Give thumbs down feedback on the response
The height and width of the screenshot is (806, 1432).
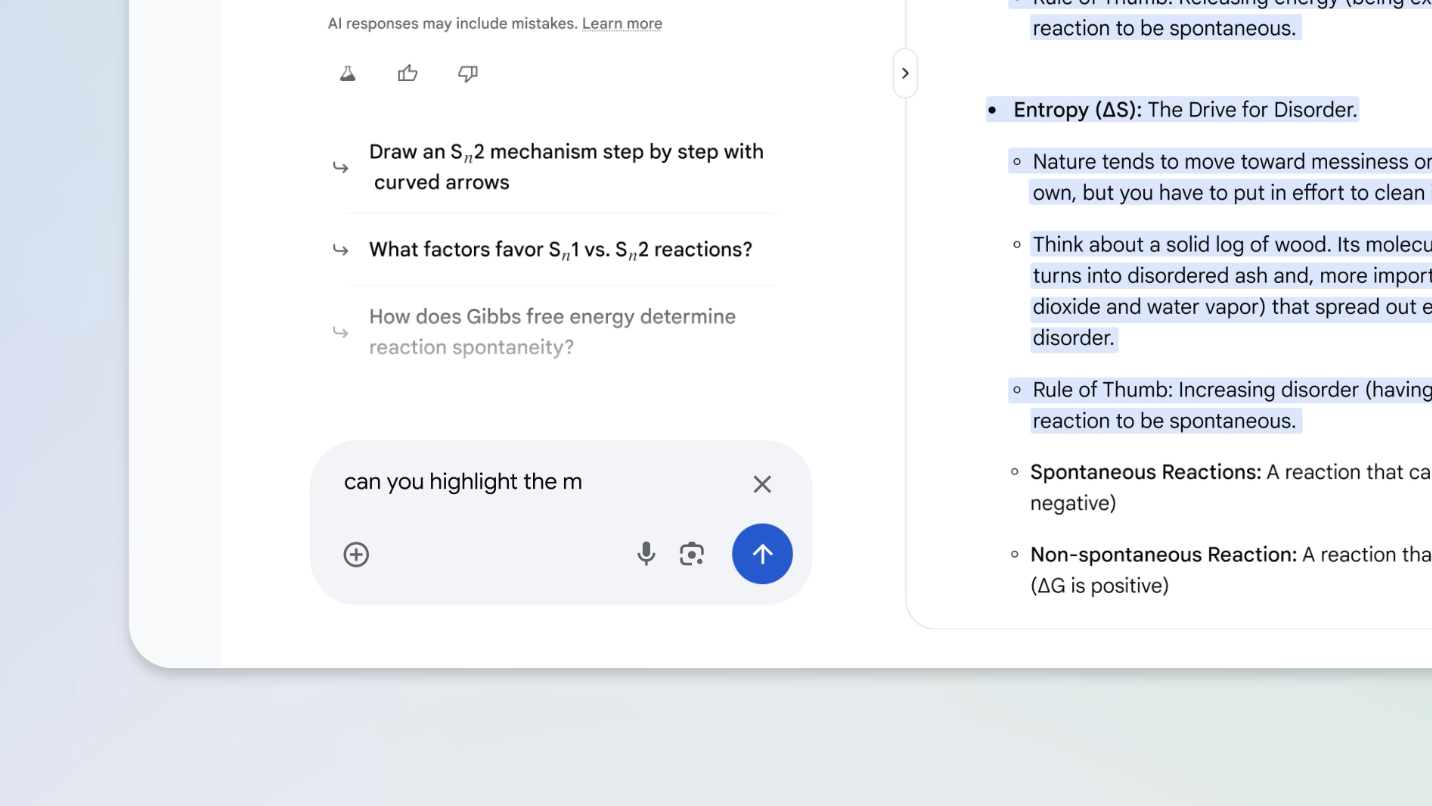467,72
